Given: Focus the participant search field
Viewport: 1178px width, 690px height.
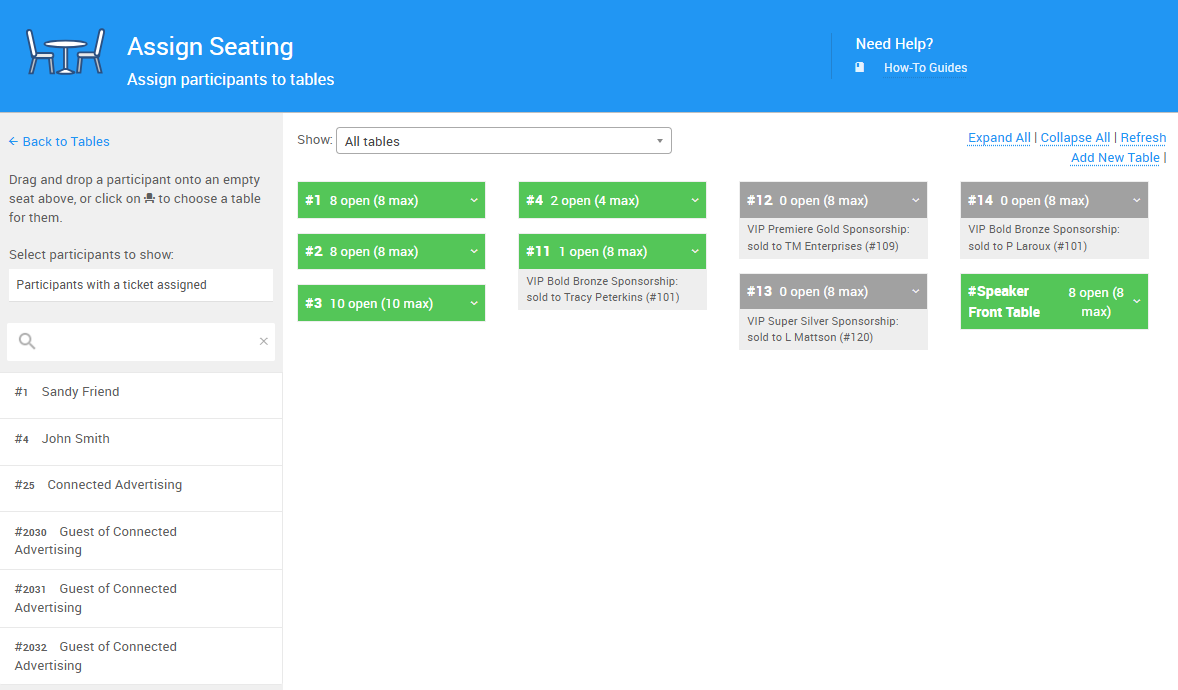Looking at the screenshot, I should pos(145,342).
